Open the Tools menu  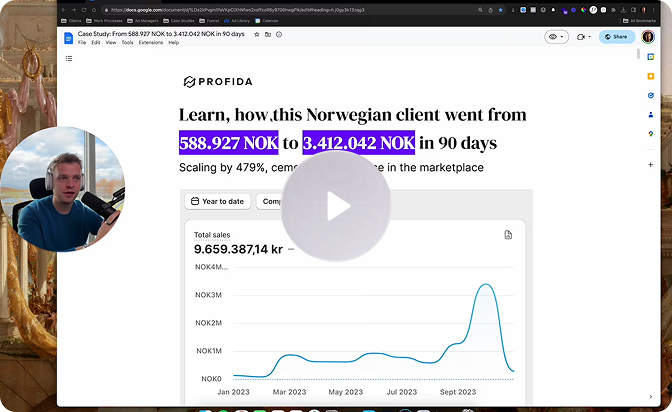coord(127,42)
